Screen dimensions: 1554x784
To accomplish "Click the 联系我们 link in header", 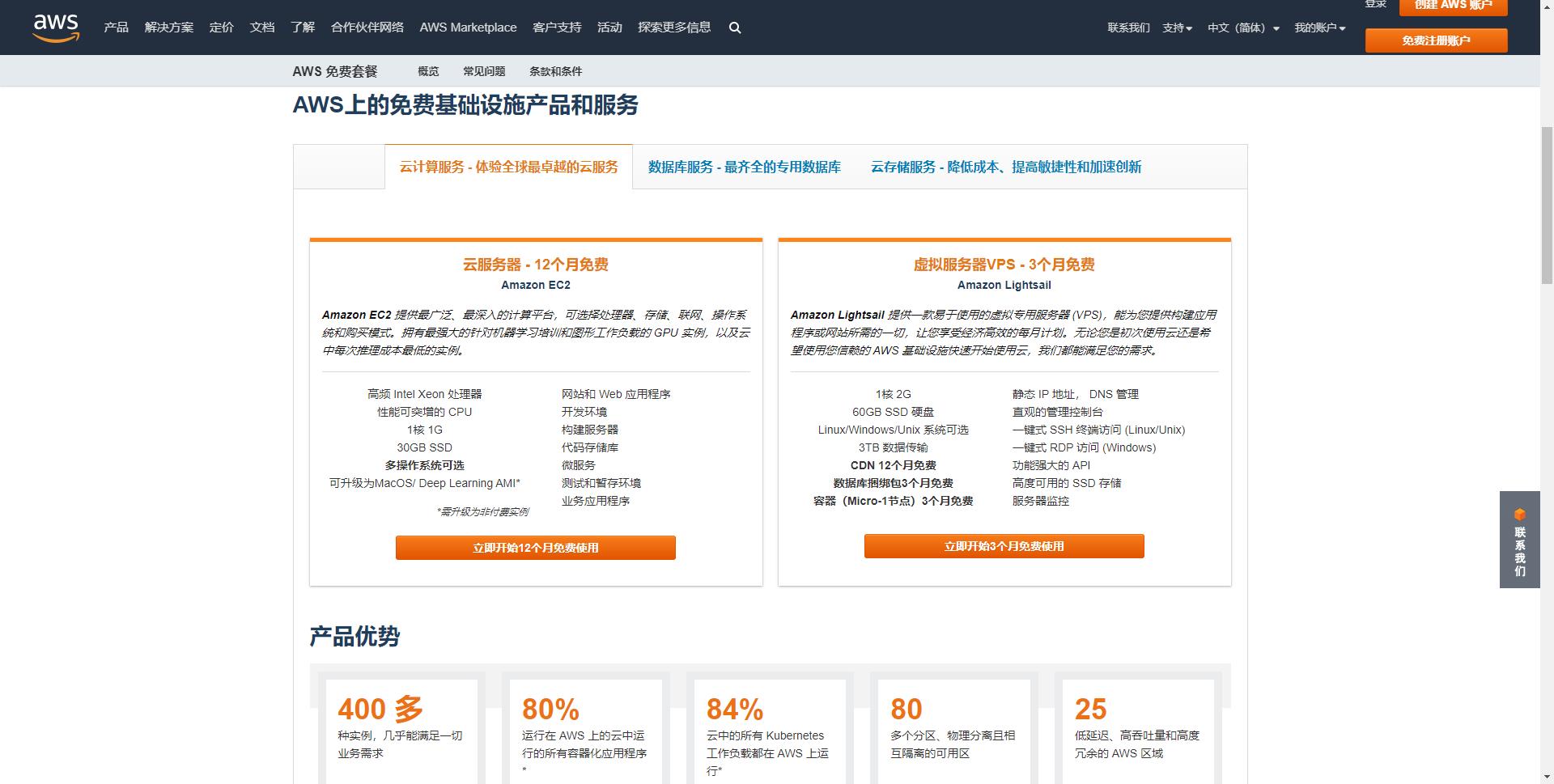I will pos(1128,28).
